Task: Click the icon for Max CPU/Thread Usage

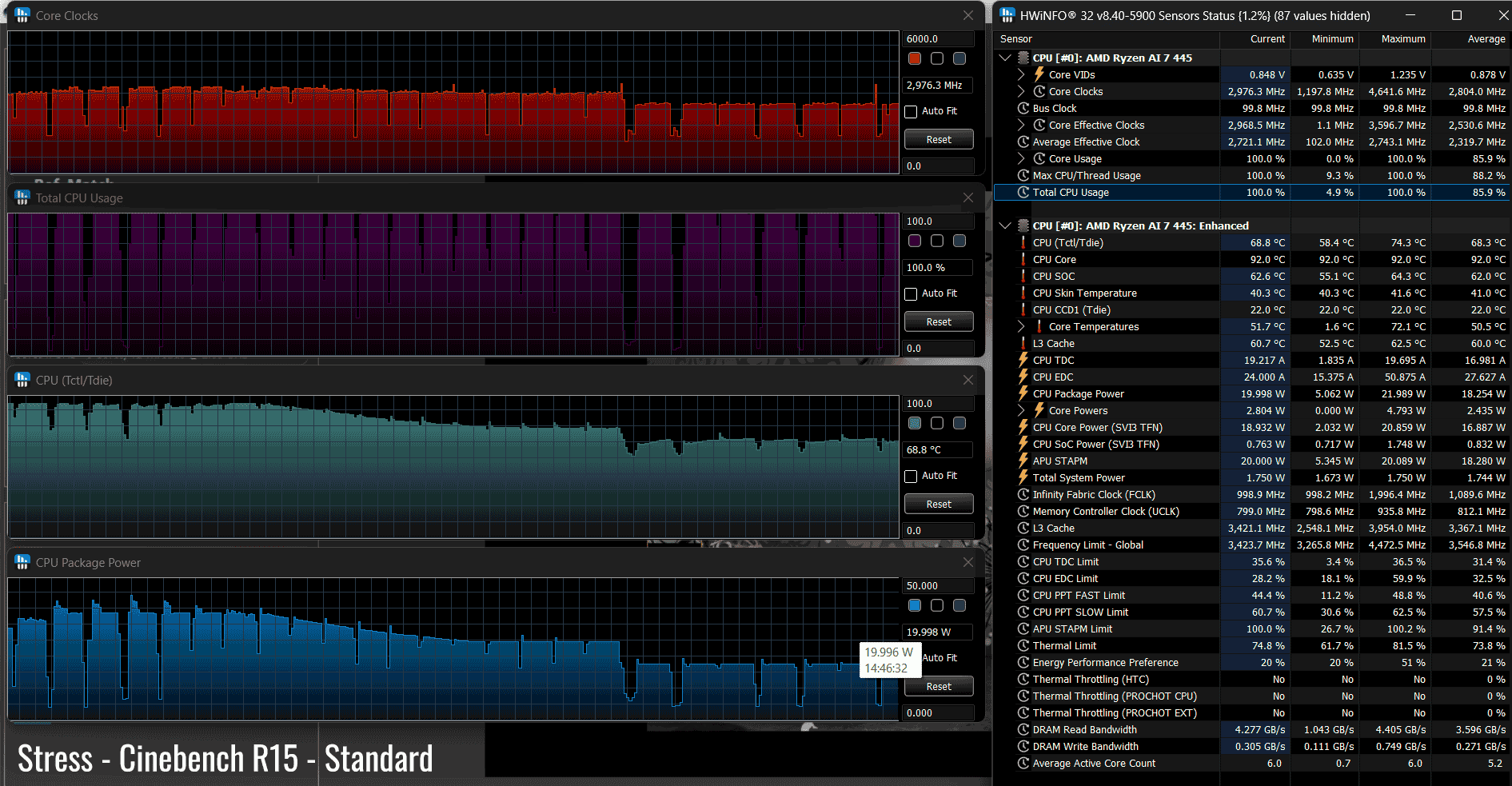Action: click(1023, 175)
